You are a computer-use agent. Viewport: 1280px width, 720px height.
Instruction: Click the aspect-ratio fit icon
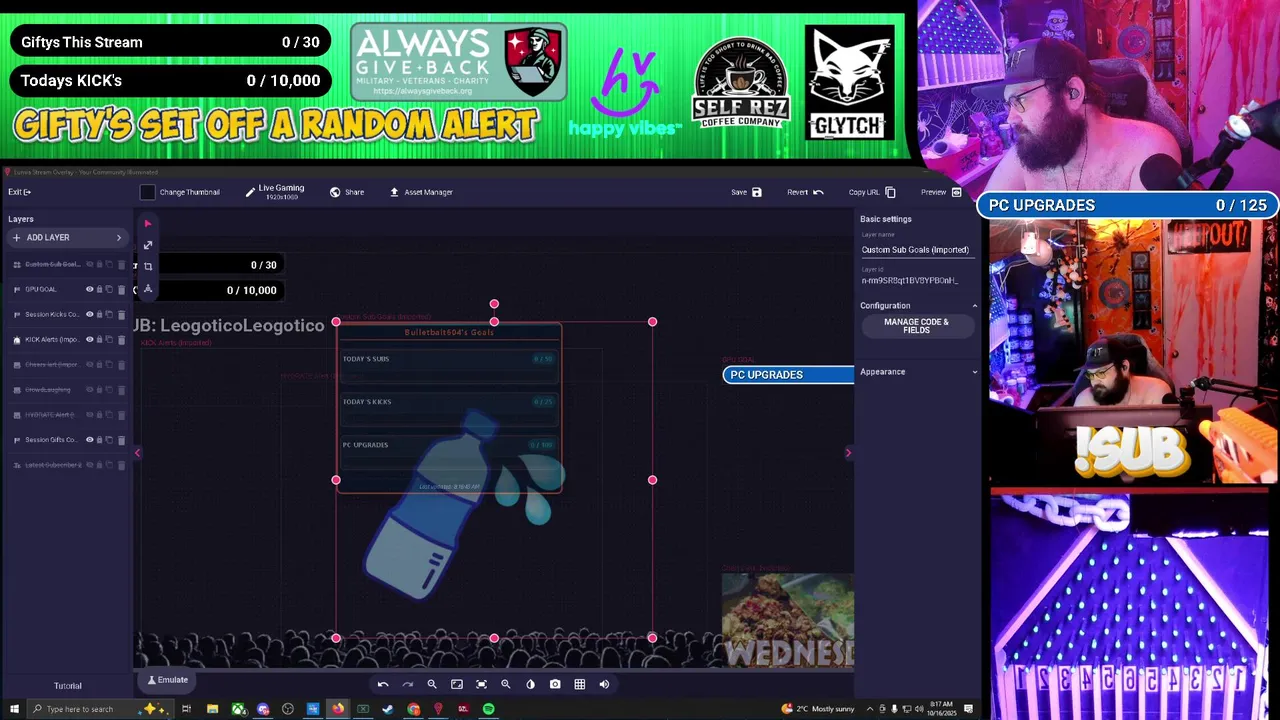point(457,684)
